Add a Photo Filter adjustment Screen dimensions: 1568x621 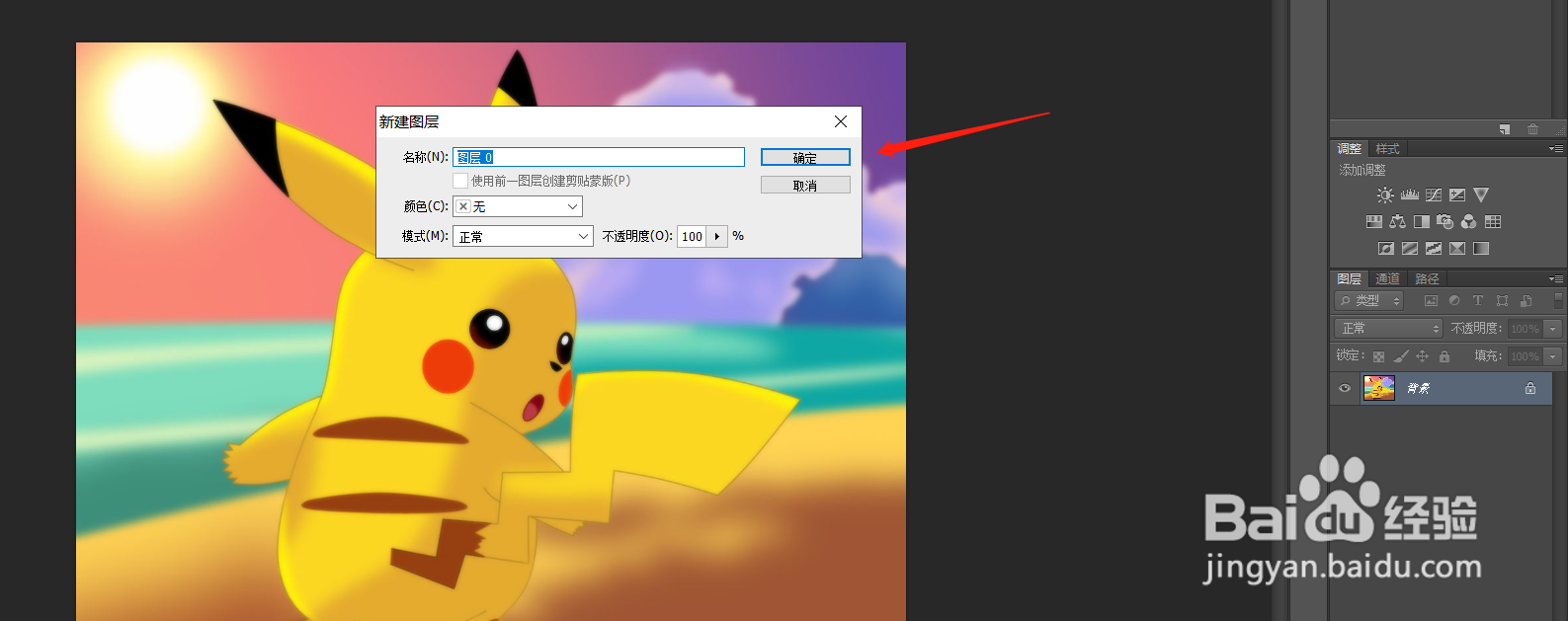click(1445, 222)
